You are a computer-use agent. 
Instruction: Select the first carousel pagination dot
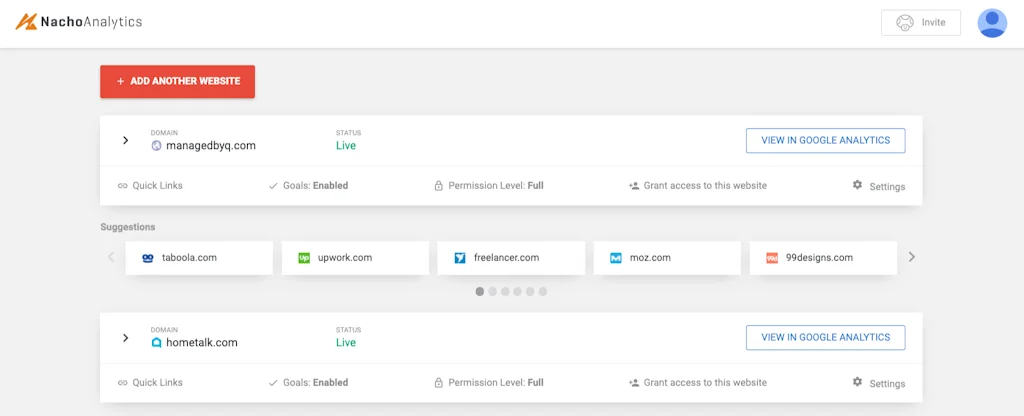(480, 292)
